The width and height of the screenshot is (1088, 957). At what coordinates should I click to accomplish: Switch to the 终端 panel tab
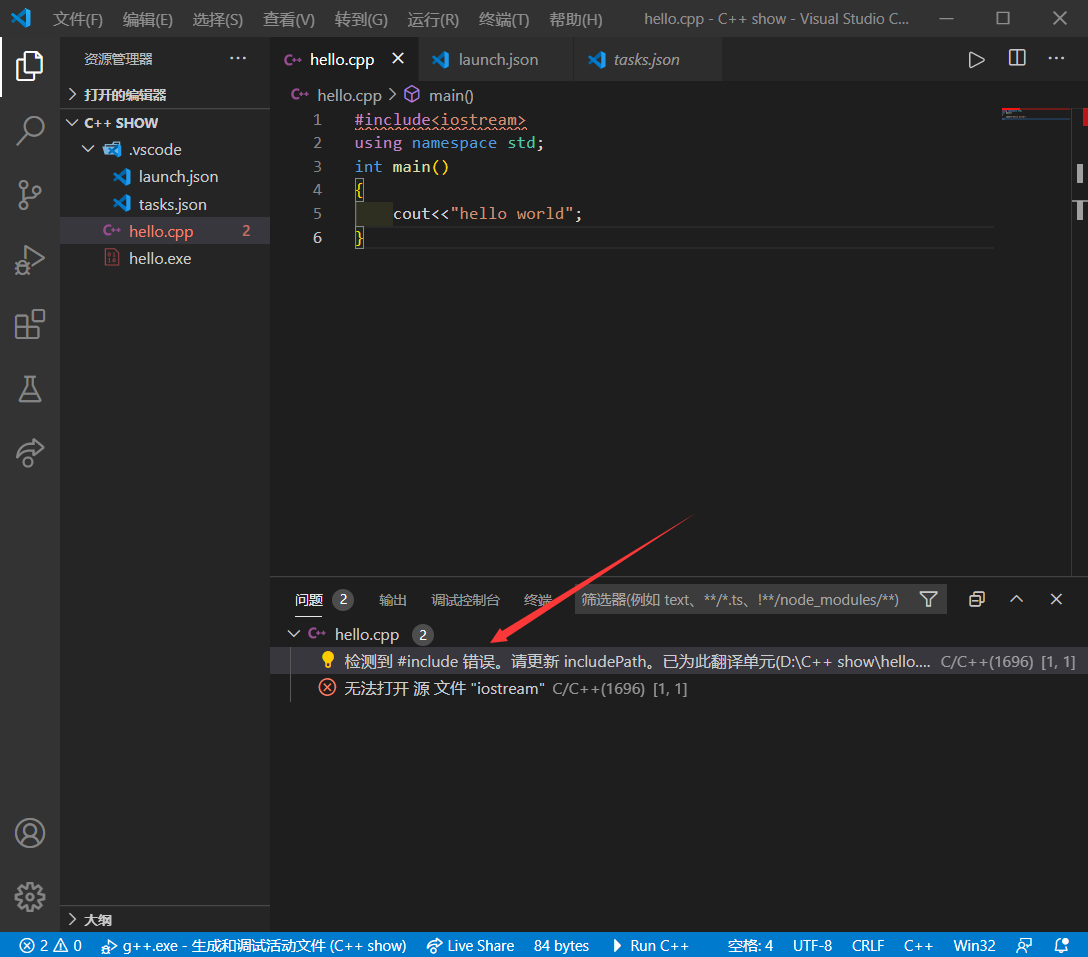click(537, 599)
